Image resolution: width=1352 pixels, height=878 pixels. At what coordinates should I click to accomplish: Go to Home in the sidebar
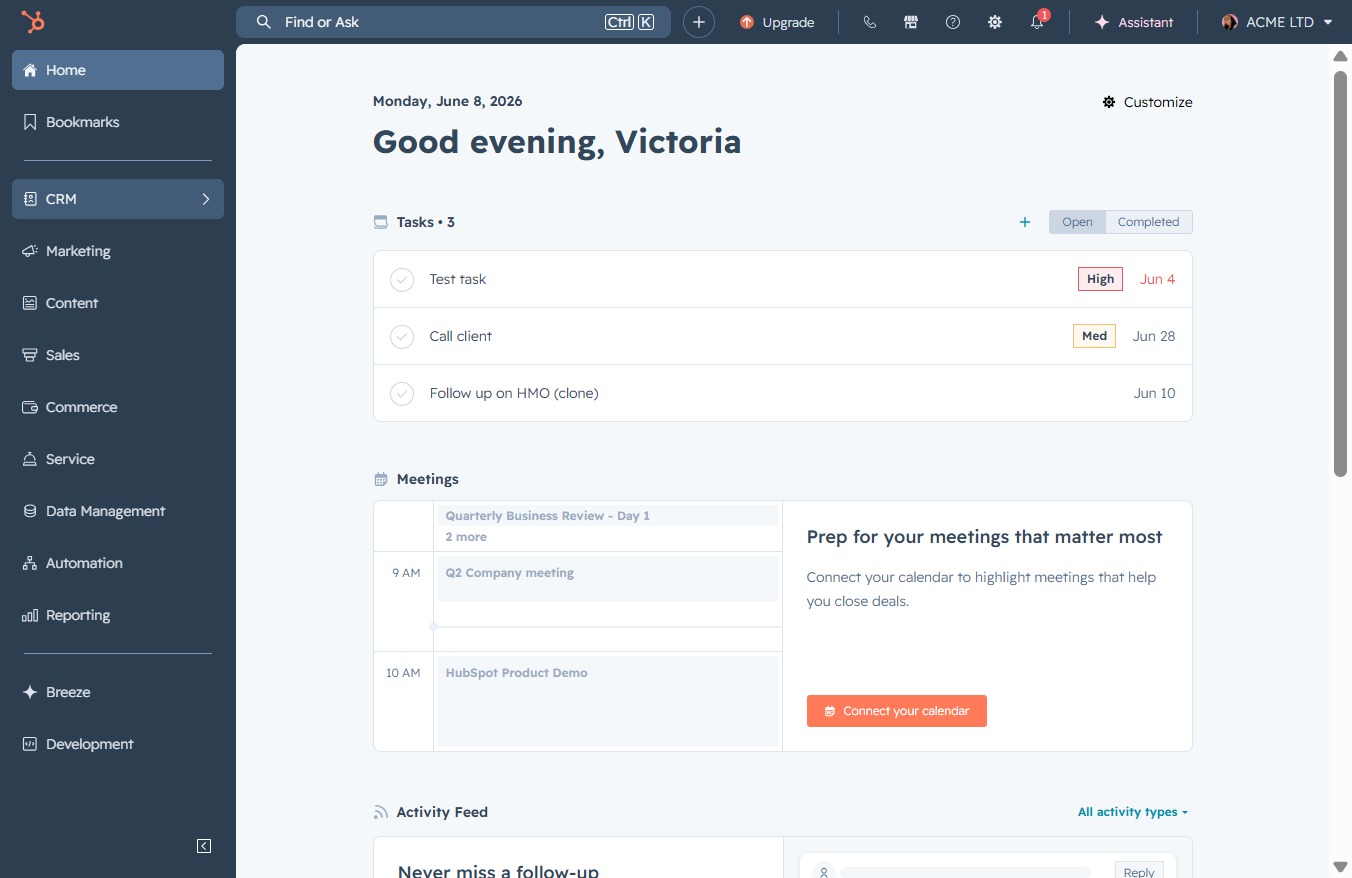[x=118, y=70]
